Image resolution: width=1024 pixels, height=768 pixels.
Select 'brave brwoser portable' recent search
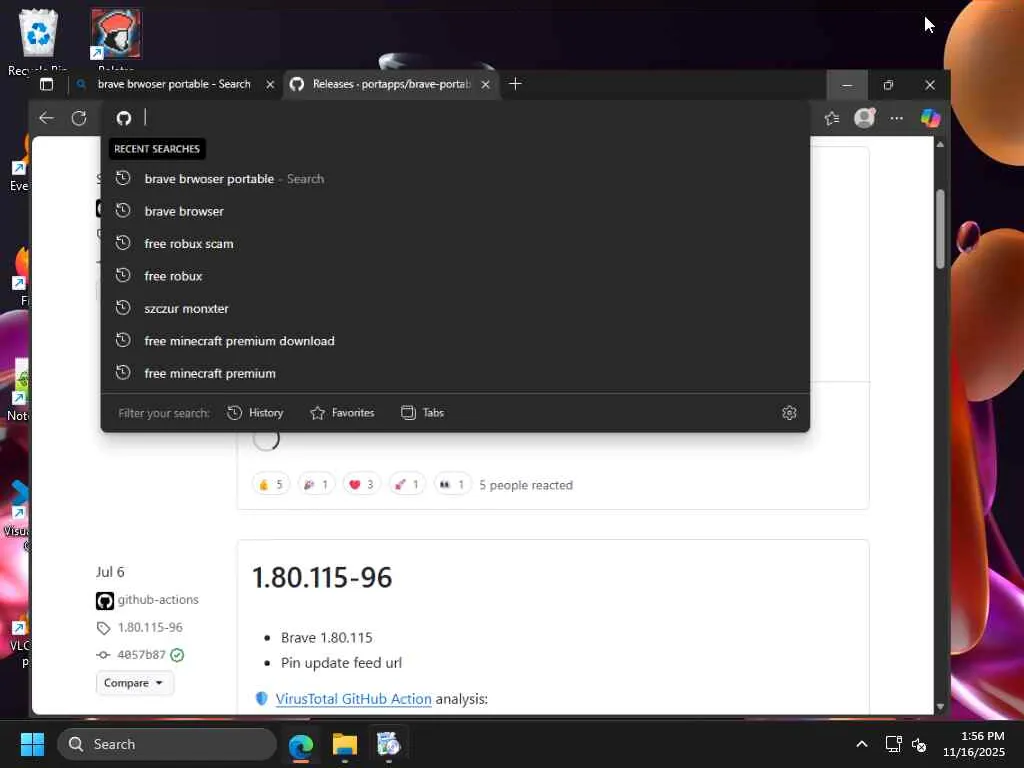(455, 179)
